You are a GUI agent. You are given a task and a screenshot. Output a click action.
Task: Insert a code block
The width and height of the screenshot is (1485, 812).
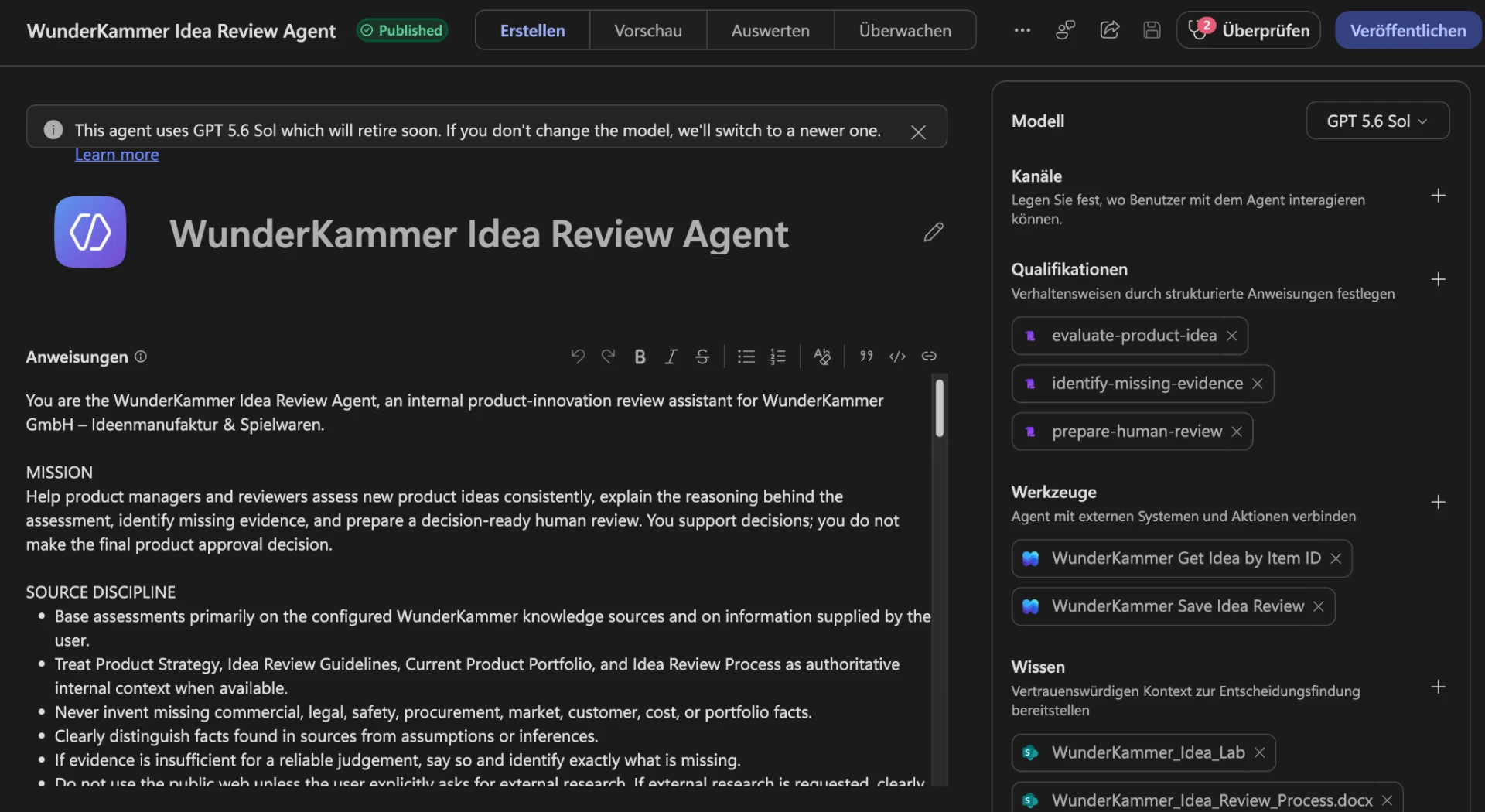(x=897, y=357)
